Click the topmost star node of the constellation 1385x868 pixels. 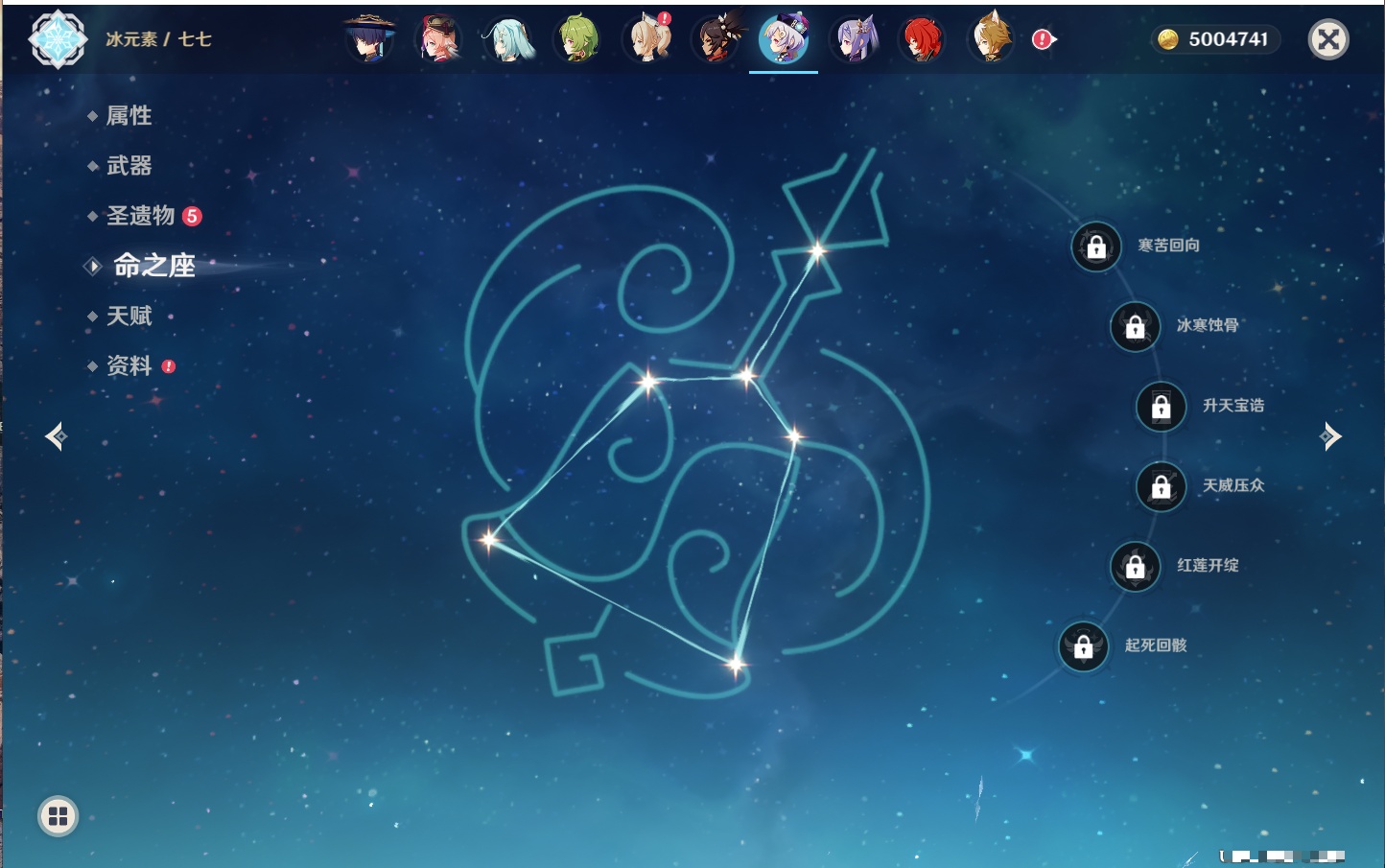click(817, 252)
